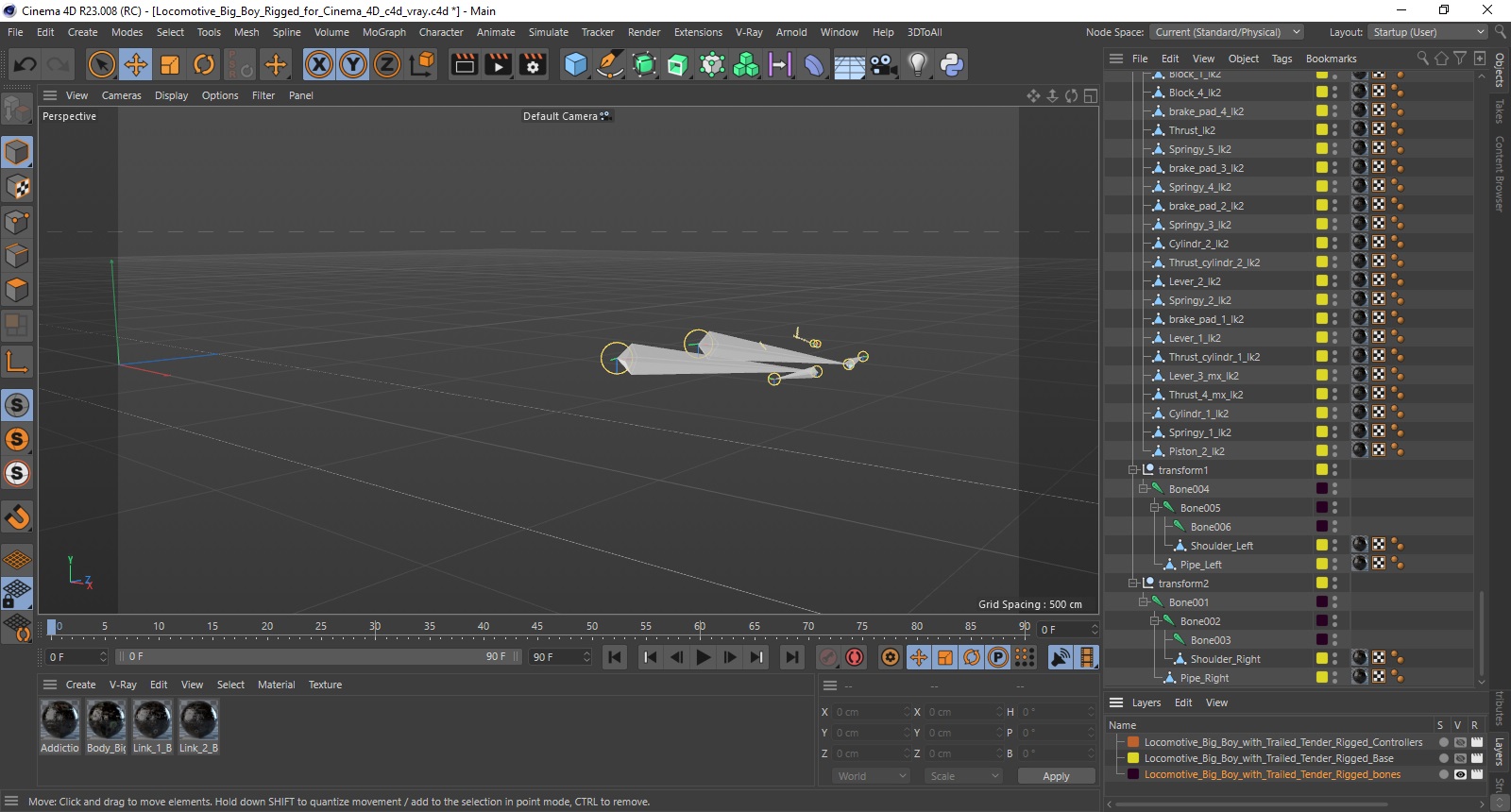
Task: Click frame 50 on the timeline ruler
Action: (591, 626)
